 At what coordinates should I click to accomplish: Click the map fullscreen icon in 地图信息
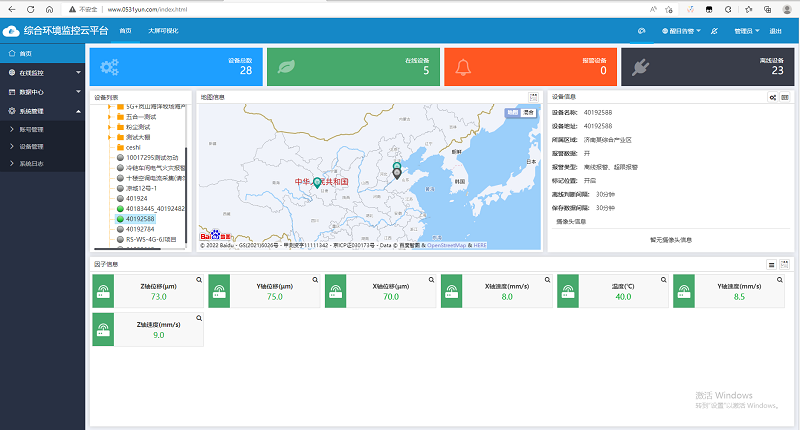tap(534, 97)
